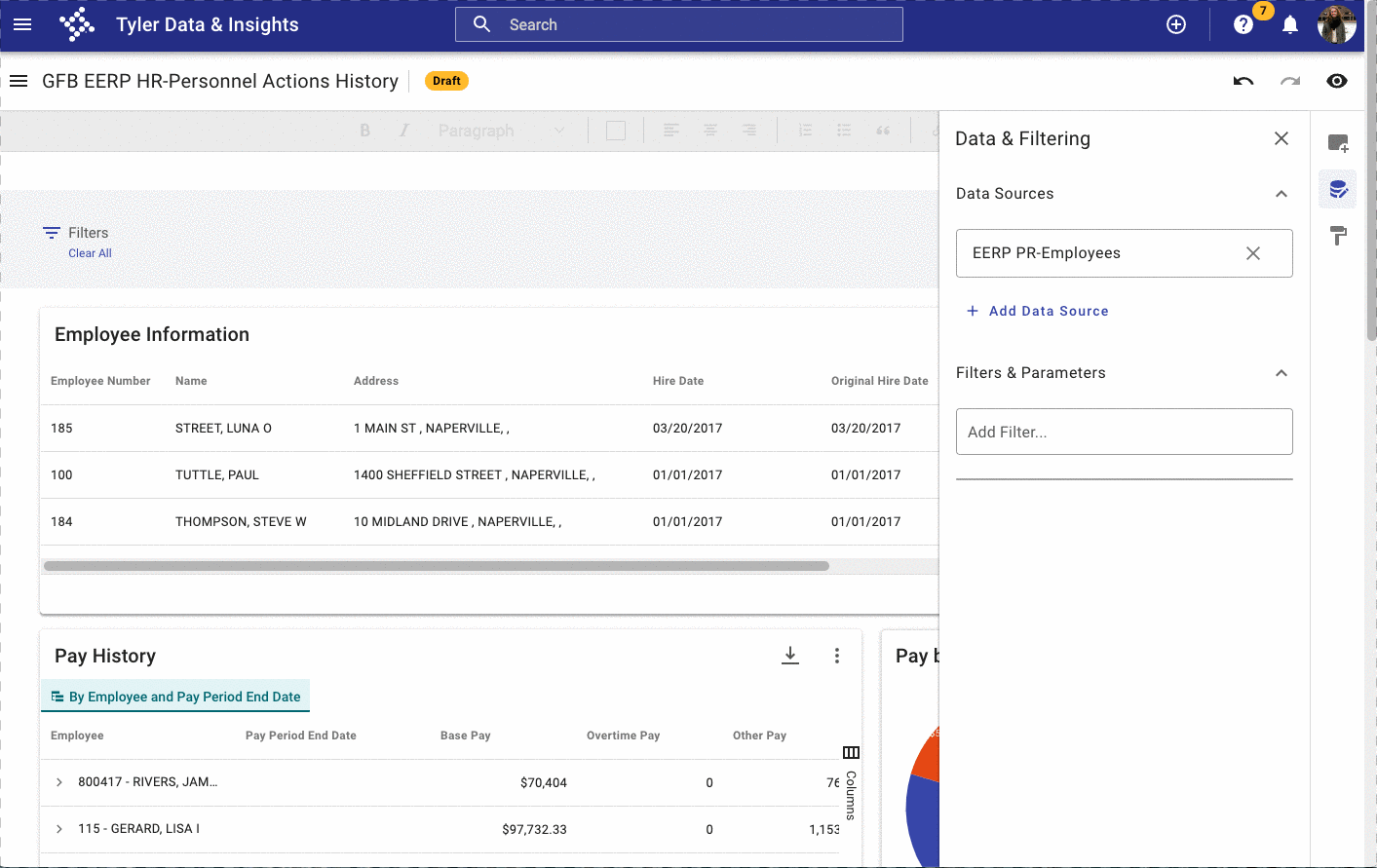Close the Data & Filtering panel
This screenshot has width=1377, height=868.
pyautogui.click(x=1281, y=138)
